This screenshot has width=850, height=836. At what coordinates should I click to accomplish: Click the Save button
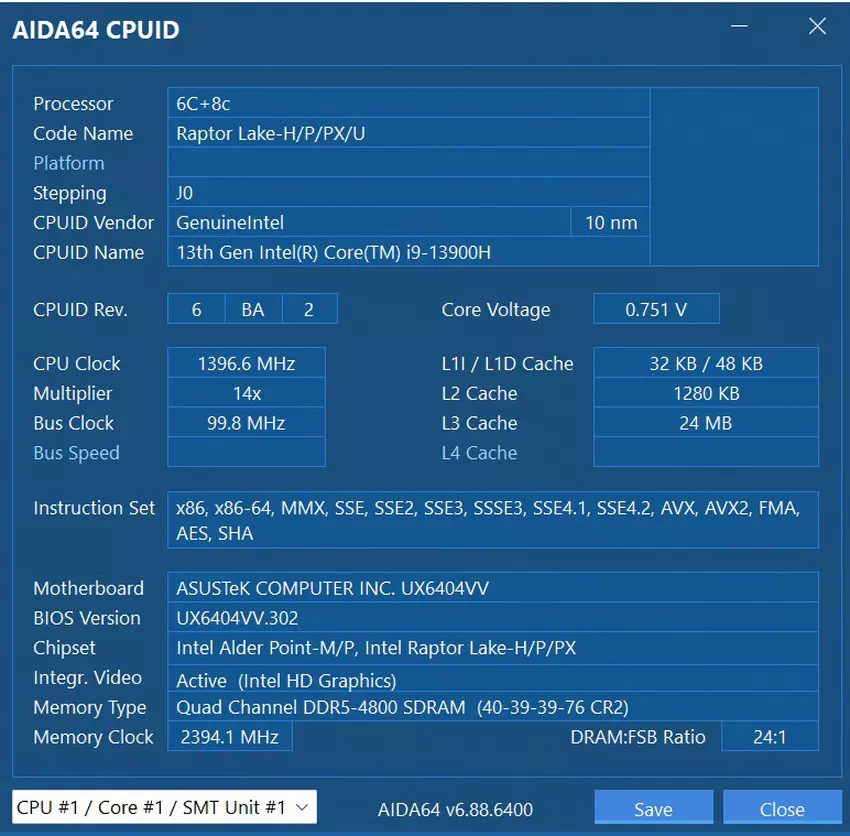653,808
